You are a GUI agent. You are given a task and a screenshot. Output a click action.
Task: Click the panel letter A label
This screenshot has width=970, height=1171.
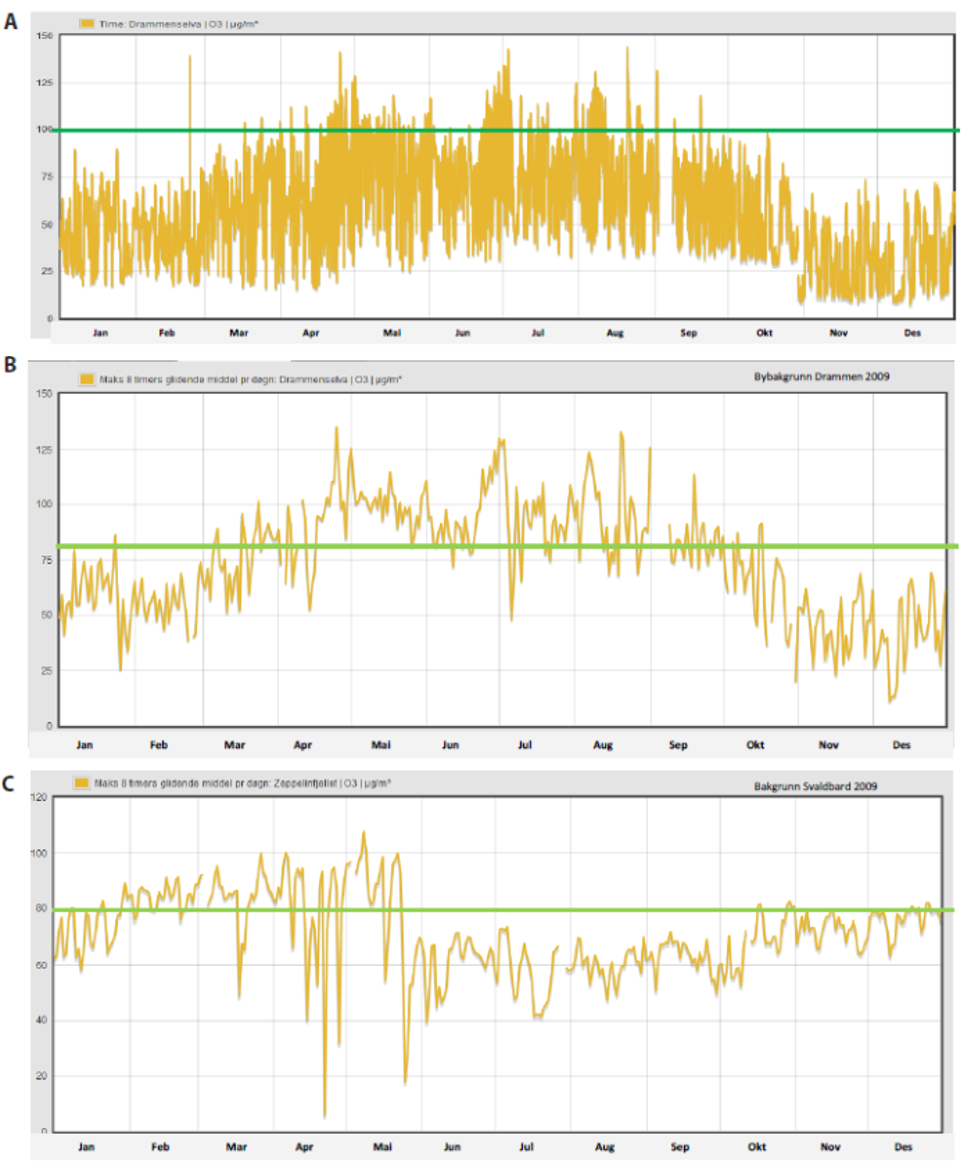11,19
